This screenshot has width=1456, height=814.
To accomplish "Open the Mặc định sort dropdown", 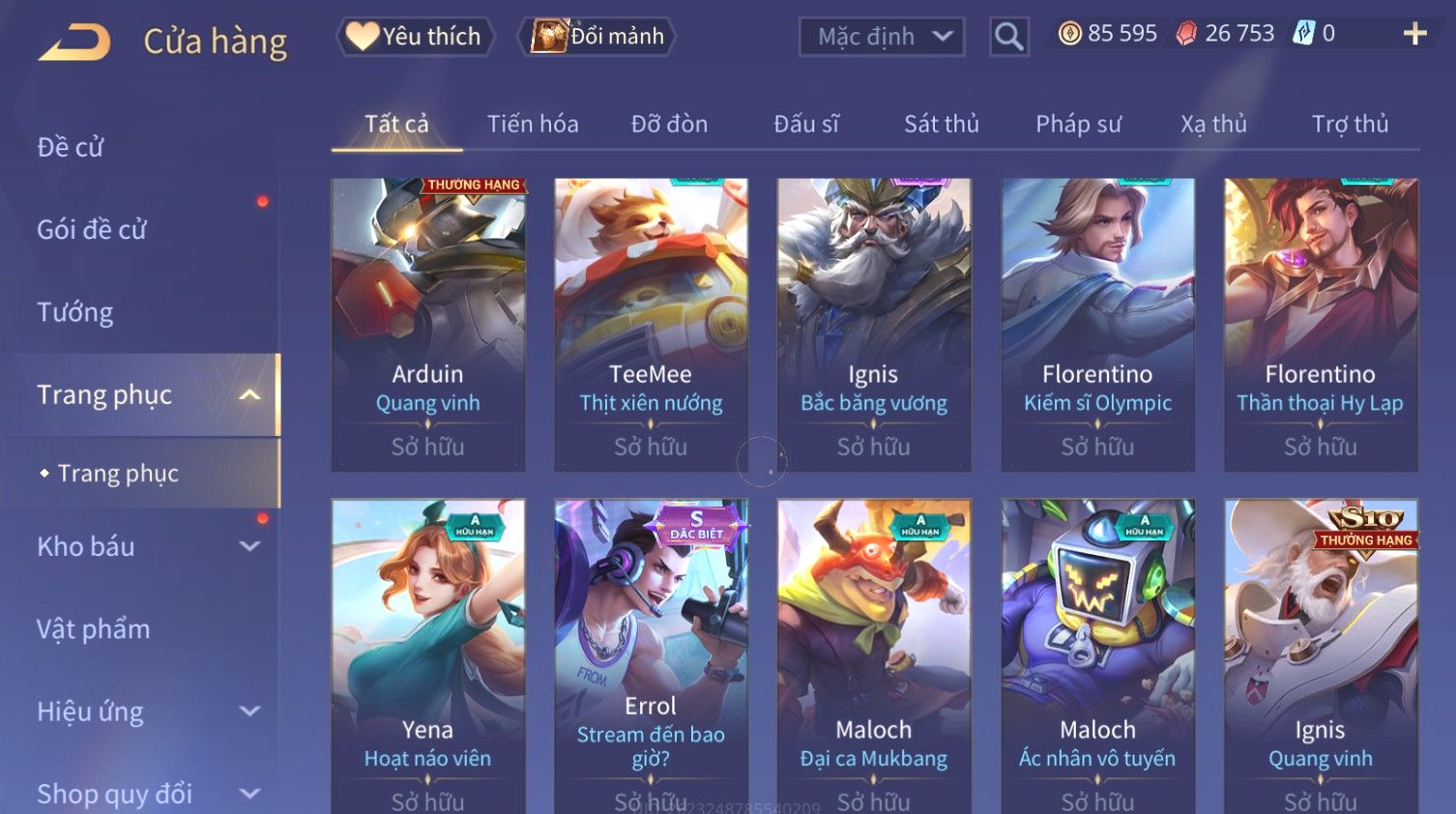I will tap(882, 37).
